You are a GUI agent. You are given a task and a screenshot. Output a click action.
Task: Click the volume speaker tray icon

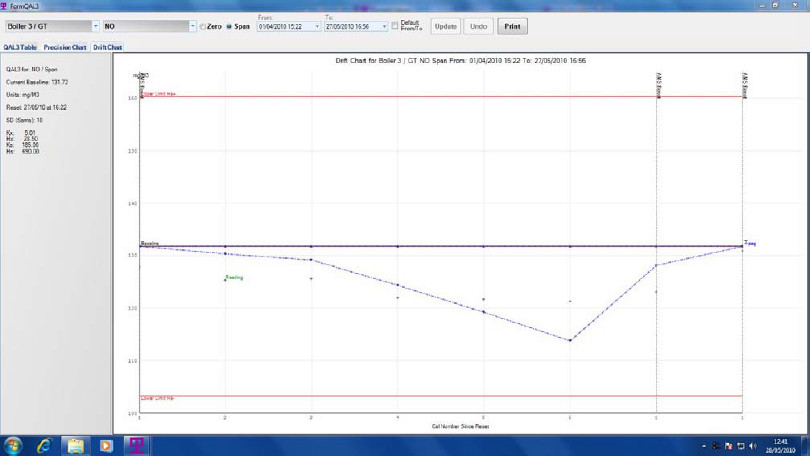pos(751,445)
